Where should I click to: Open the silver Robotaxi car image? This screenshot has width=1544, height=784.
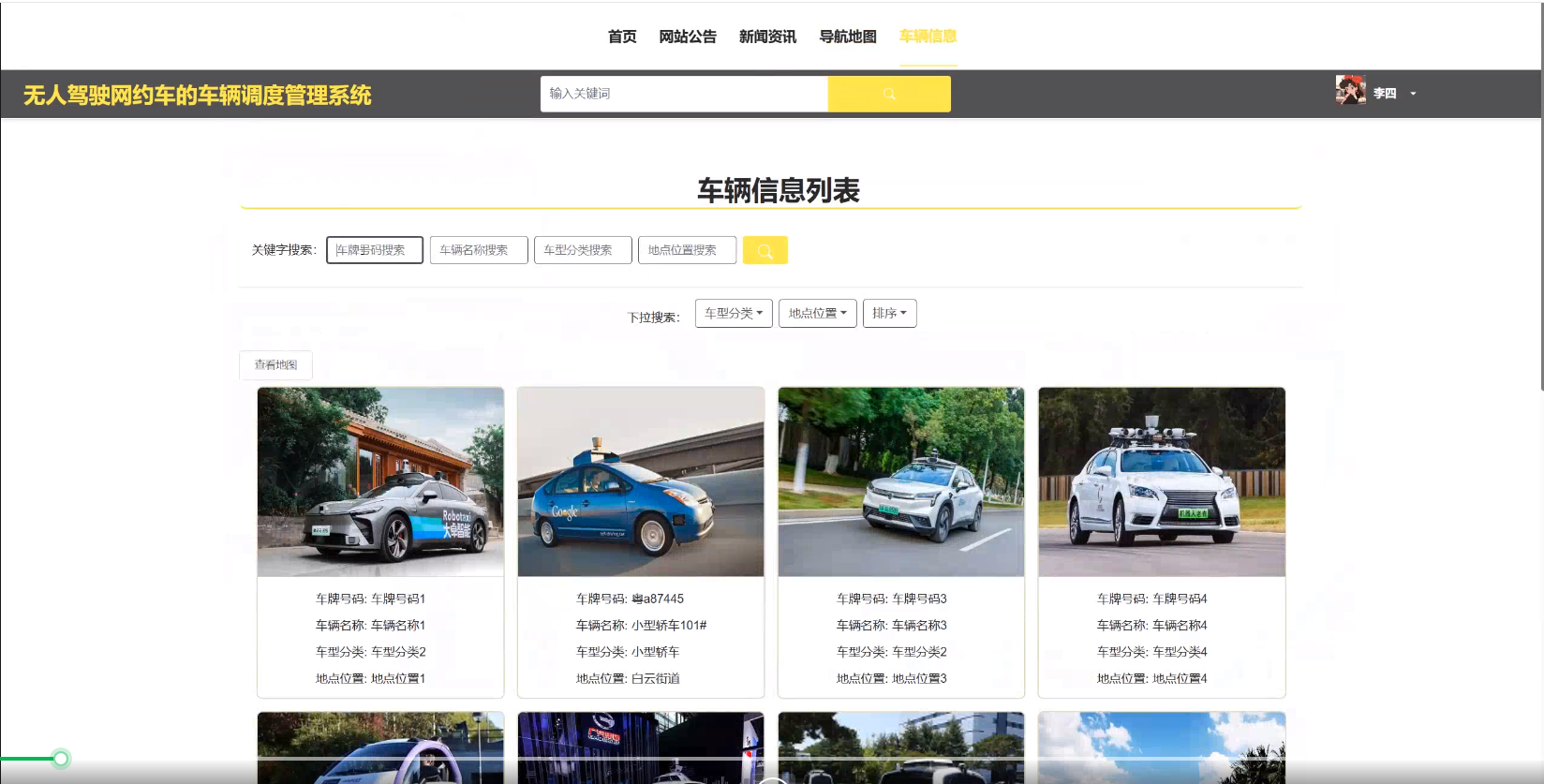(380, 482)
